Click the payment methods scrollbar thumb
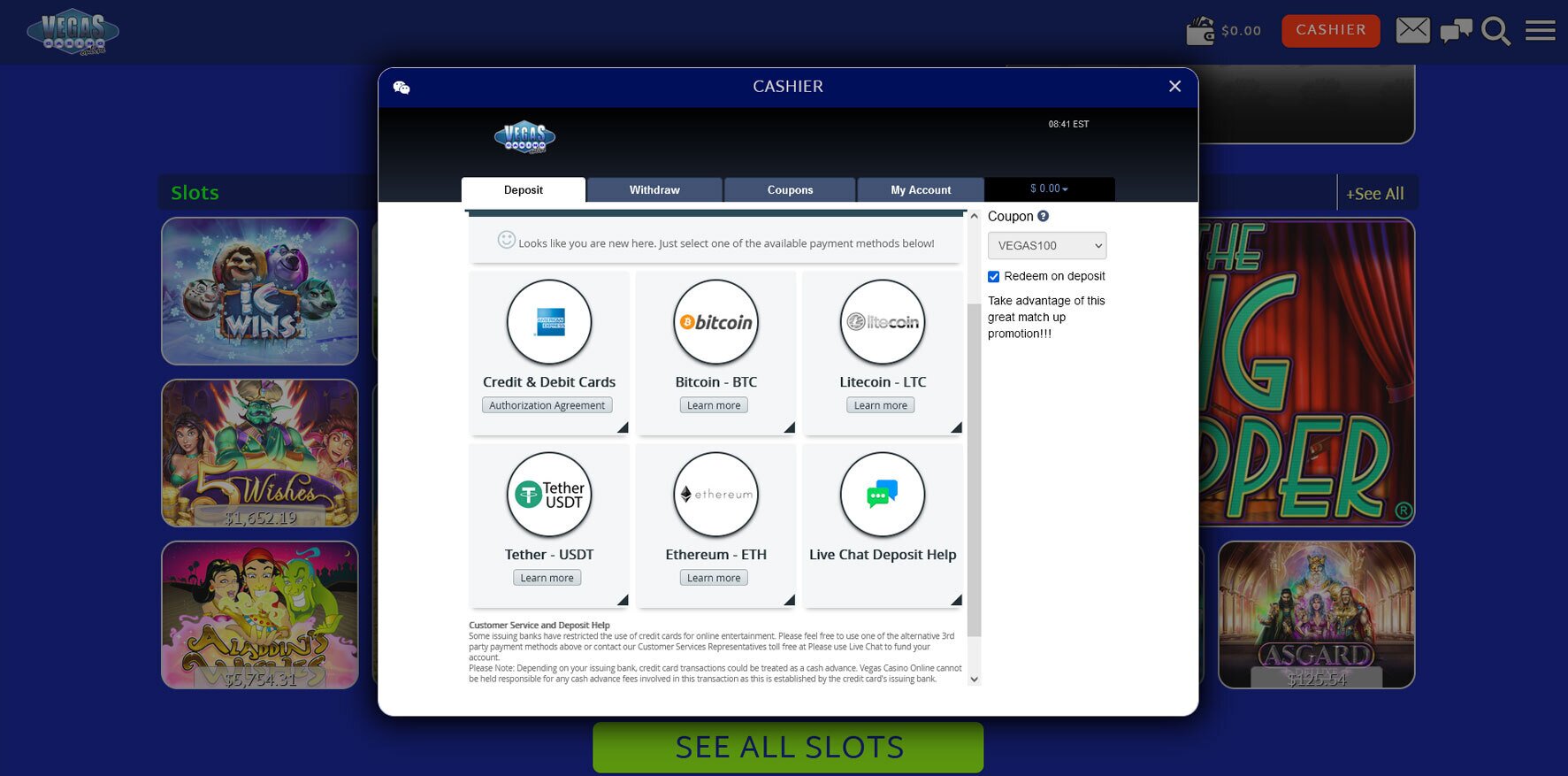The image size is (1568, 776). (975, 470)
